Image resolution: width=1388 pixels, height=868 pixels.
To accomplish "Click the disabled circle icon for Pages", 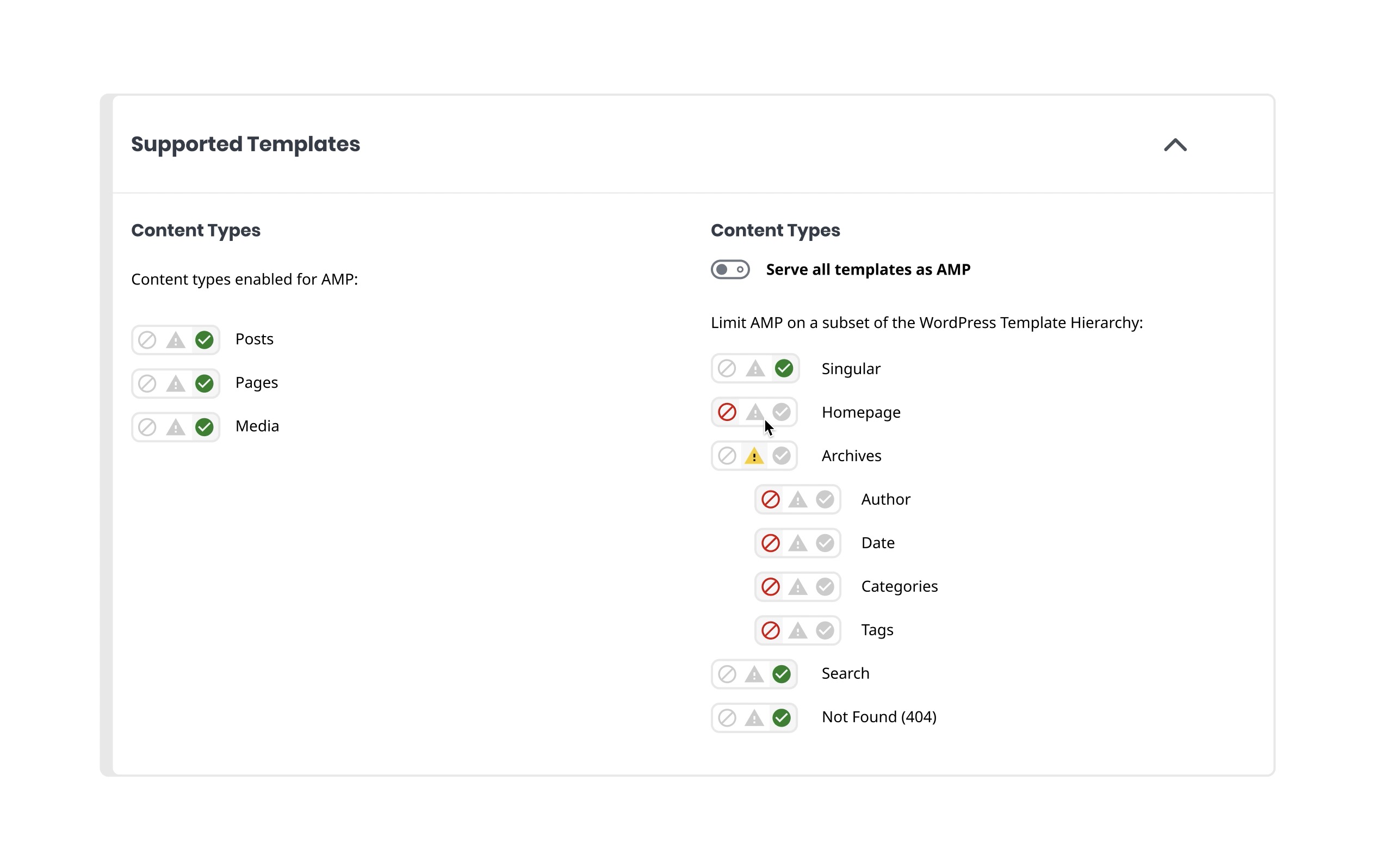I will pyautogui.click(x=147, y=383).
